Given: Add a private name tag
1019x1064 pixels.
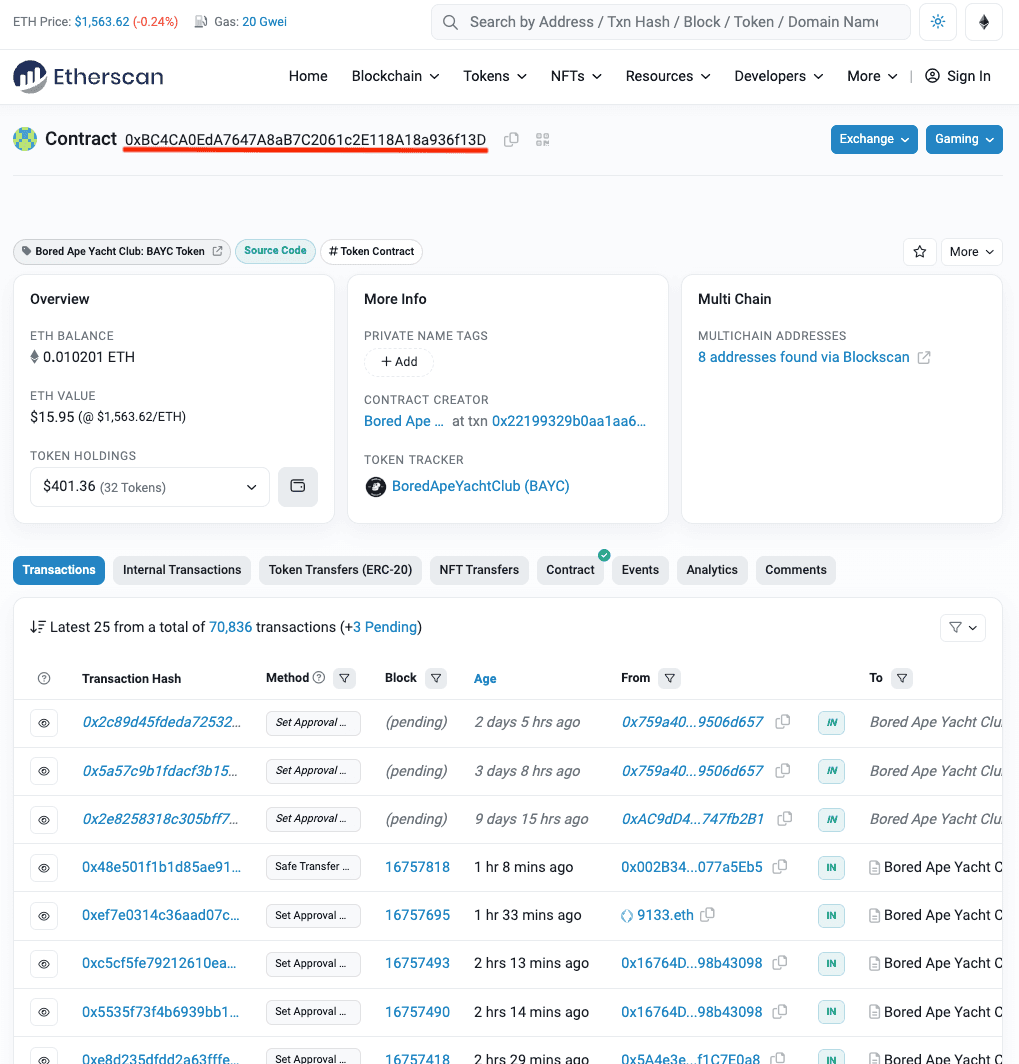Looking at the screenshot, I should click(399, 362).
